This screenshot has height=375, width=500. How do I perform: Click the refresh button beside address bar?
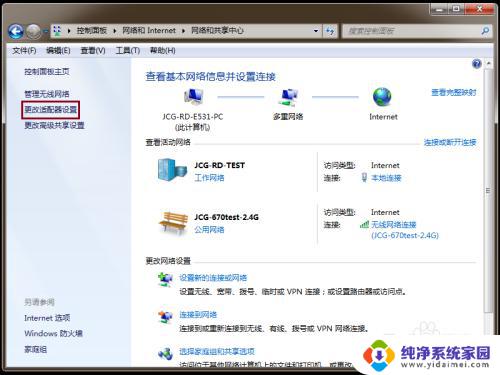click(330, 31)
